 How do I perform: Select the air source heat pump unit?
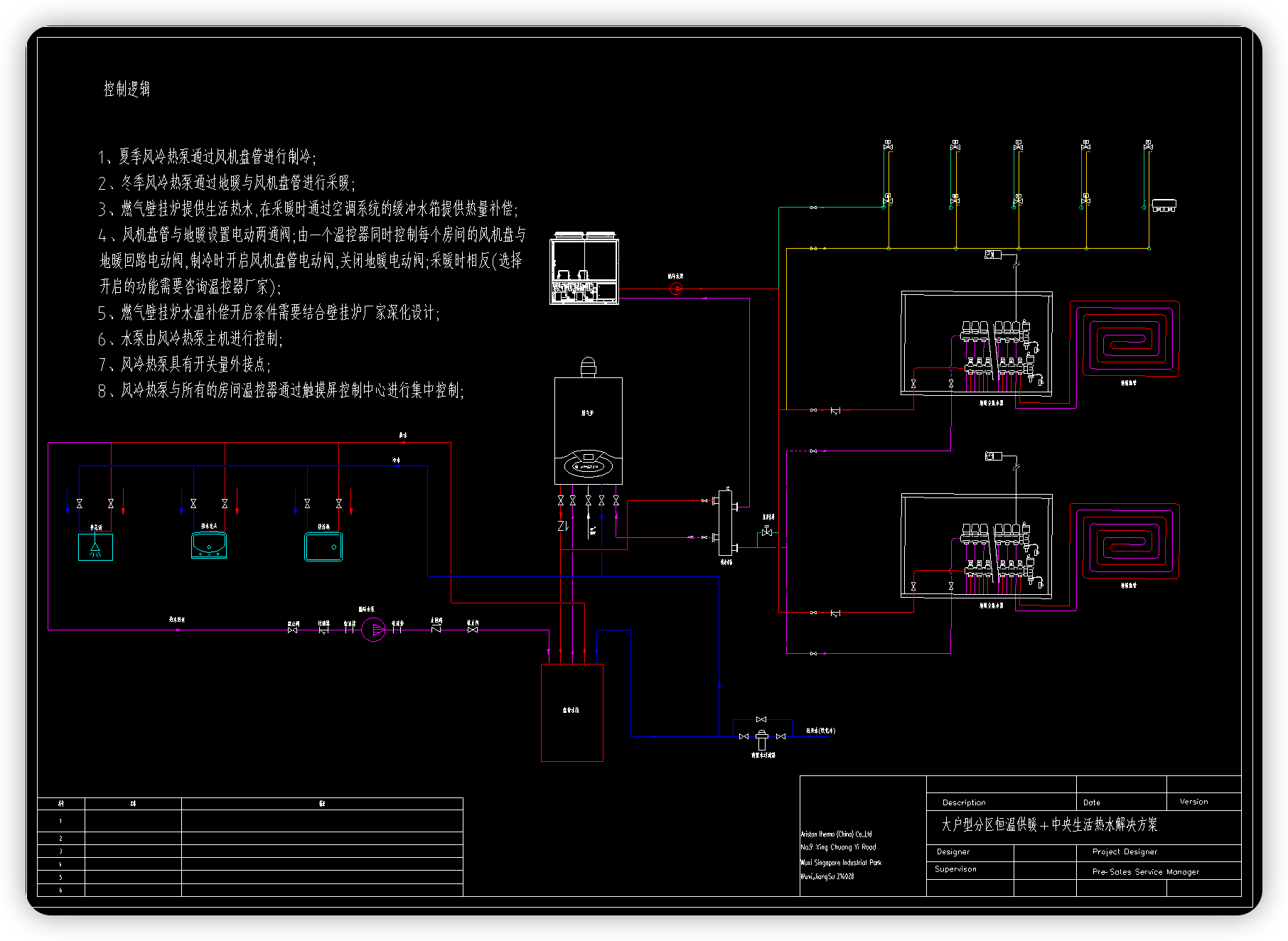(x=584, y=269)
